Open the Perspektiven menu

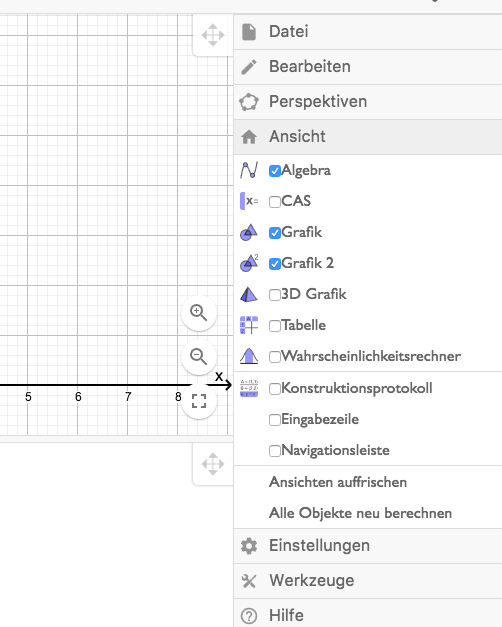pos(368,102)
